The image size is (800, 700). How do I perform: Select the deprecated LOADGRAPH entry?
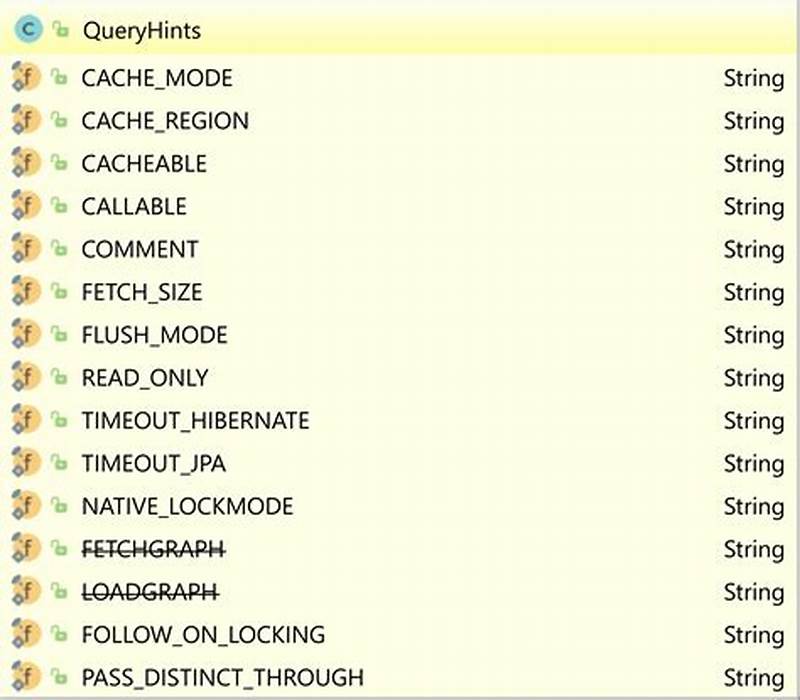(x=148, y=591)
